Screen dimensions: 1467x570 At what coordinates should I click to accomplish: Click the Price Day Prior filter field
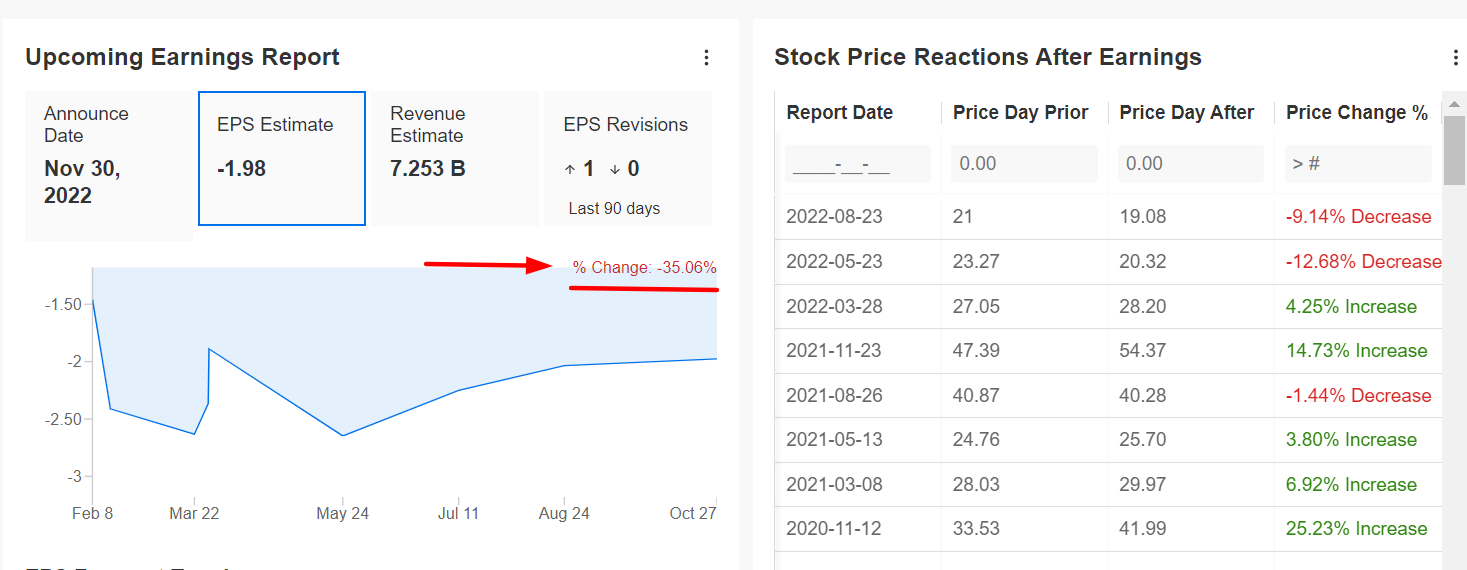click(1024, 163)
